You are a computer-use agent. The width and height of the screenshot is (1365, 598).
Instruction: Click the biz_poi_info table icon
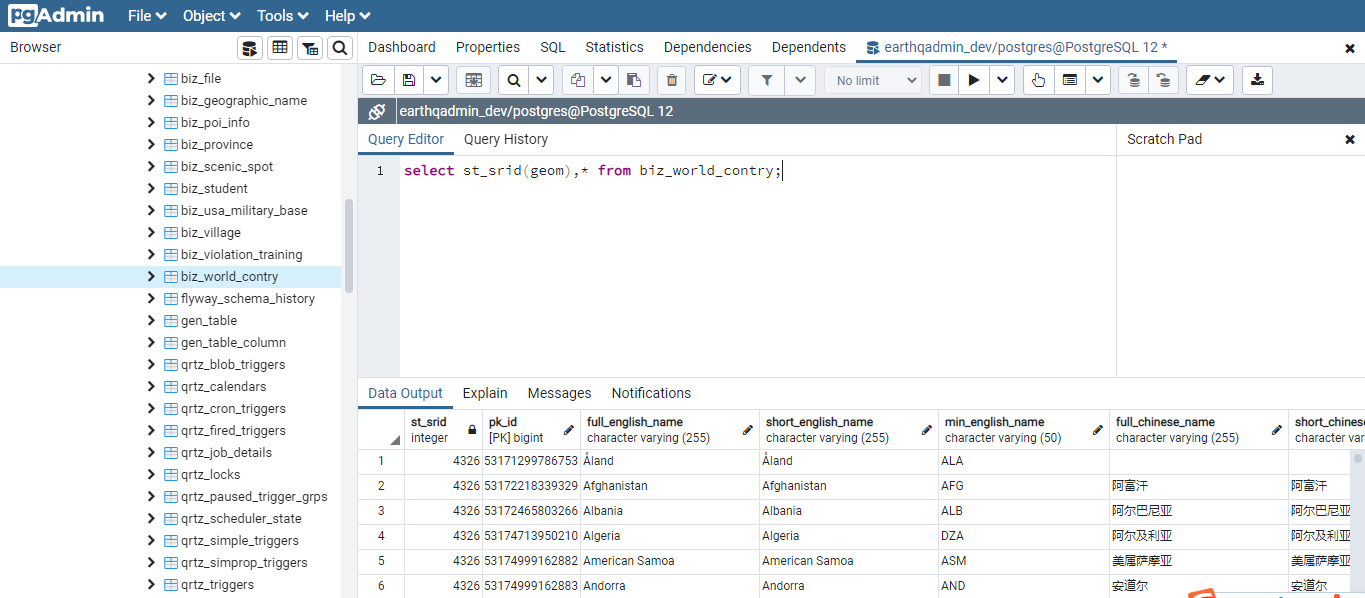(171, 122)
